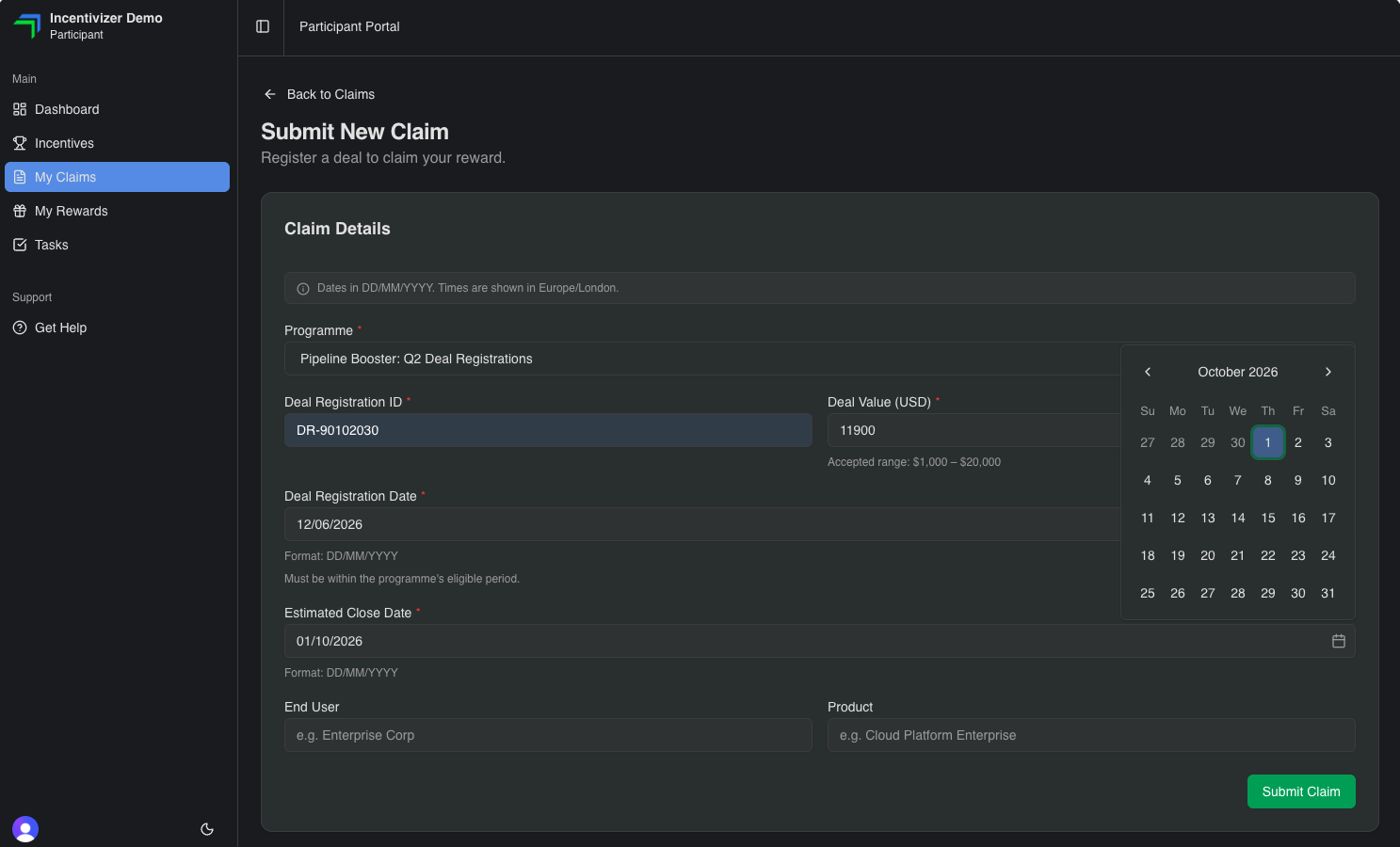1400x847 pixels.
Task: Click the back arrow icon beside Back to Claims
Action: pos(270,94)
